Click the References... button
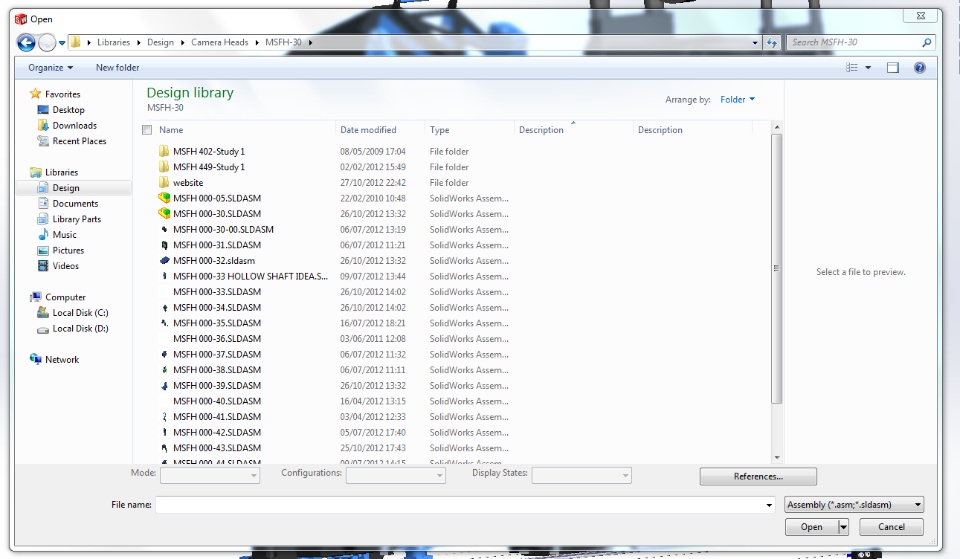This screenshot has height=559, width=960. tap(758, 476)
